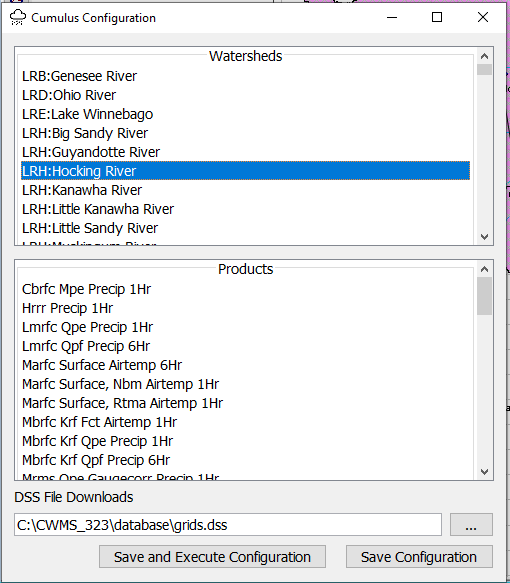The image size is (510, 583).
Task: Click the Watersheds scrollbar thumb
Action: coord(484,70)
